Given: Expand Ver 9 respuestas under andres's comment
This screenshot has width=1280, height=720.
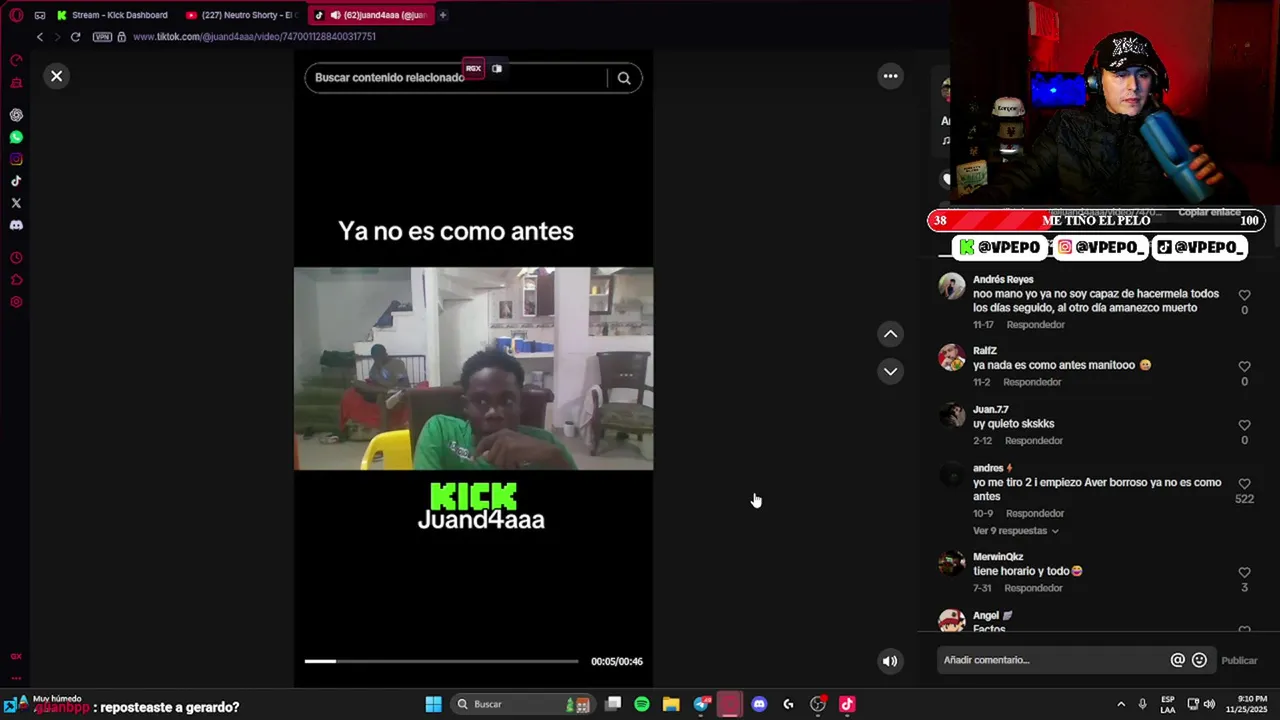Looking at the screenshot, I should (x=1015, y=531).
